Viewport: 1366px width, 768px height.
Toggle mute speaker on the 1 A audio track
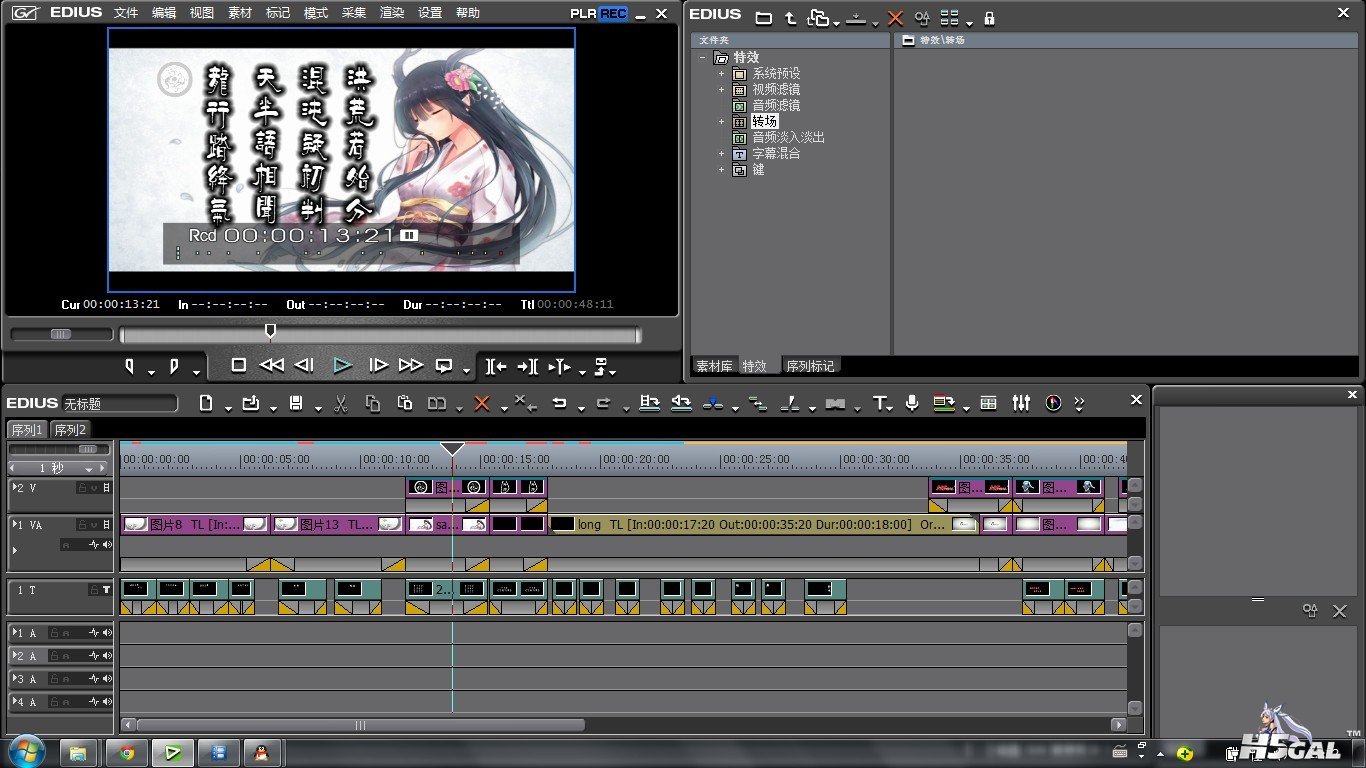coord(106,633)
